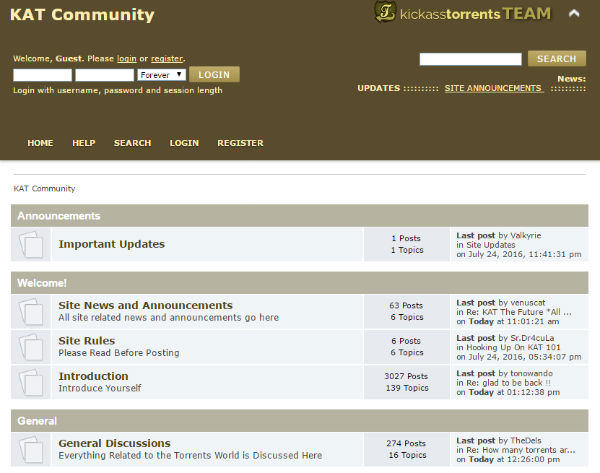Open the KAT Community header title
The image size is (600, 473).
click(x=82, y=15)
